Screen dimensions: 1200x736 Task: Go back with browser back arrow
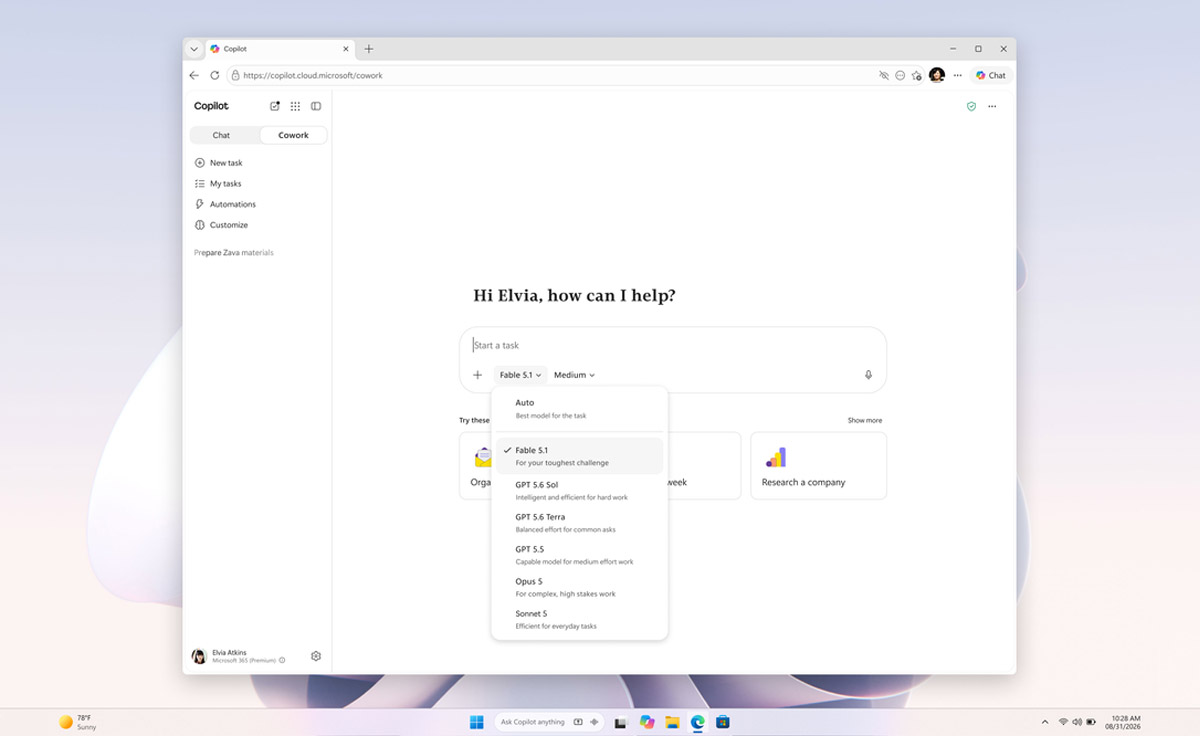194,75
